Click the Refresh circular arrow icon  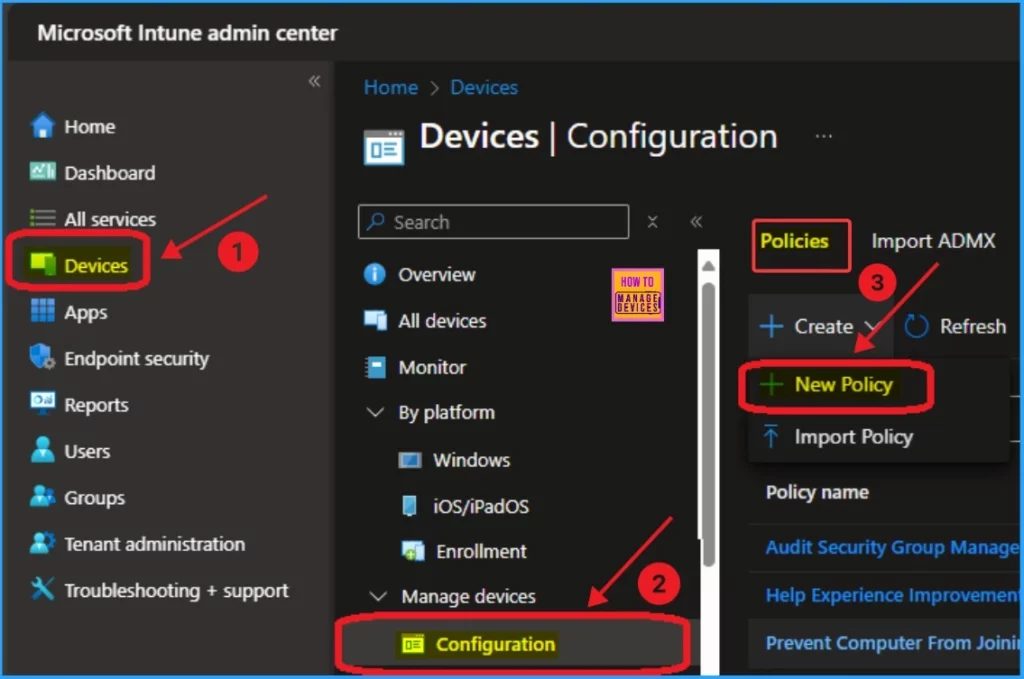(x=916, y=326)
